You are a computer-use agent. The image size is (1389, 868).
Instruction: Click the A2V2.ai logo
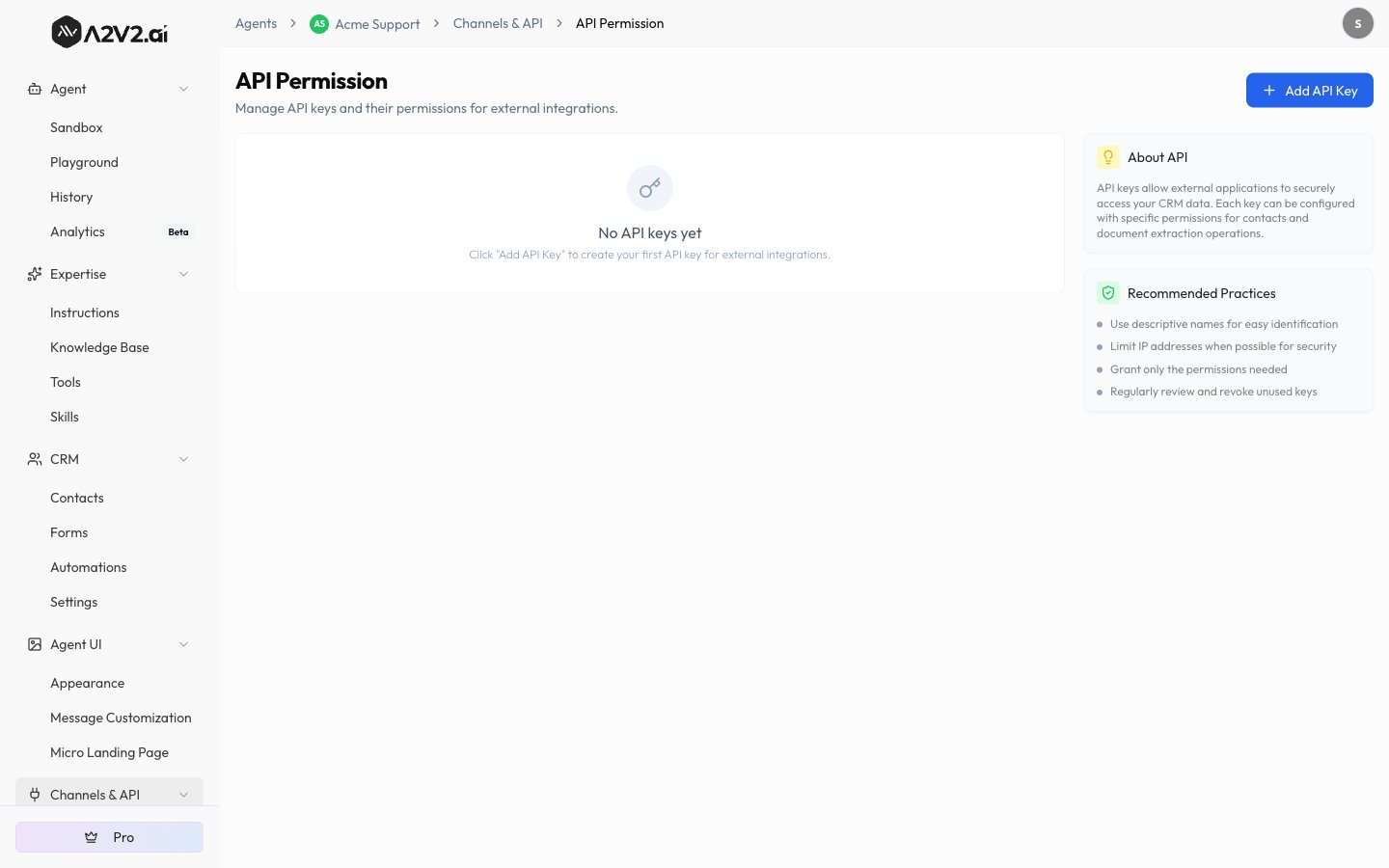point(109,32)
